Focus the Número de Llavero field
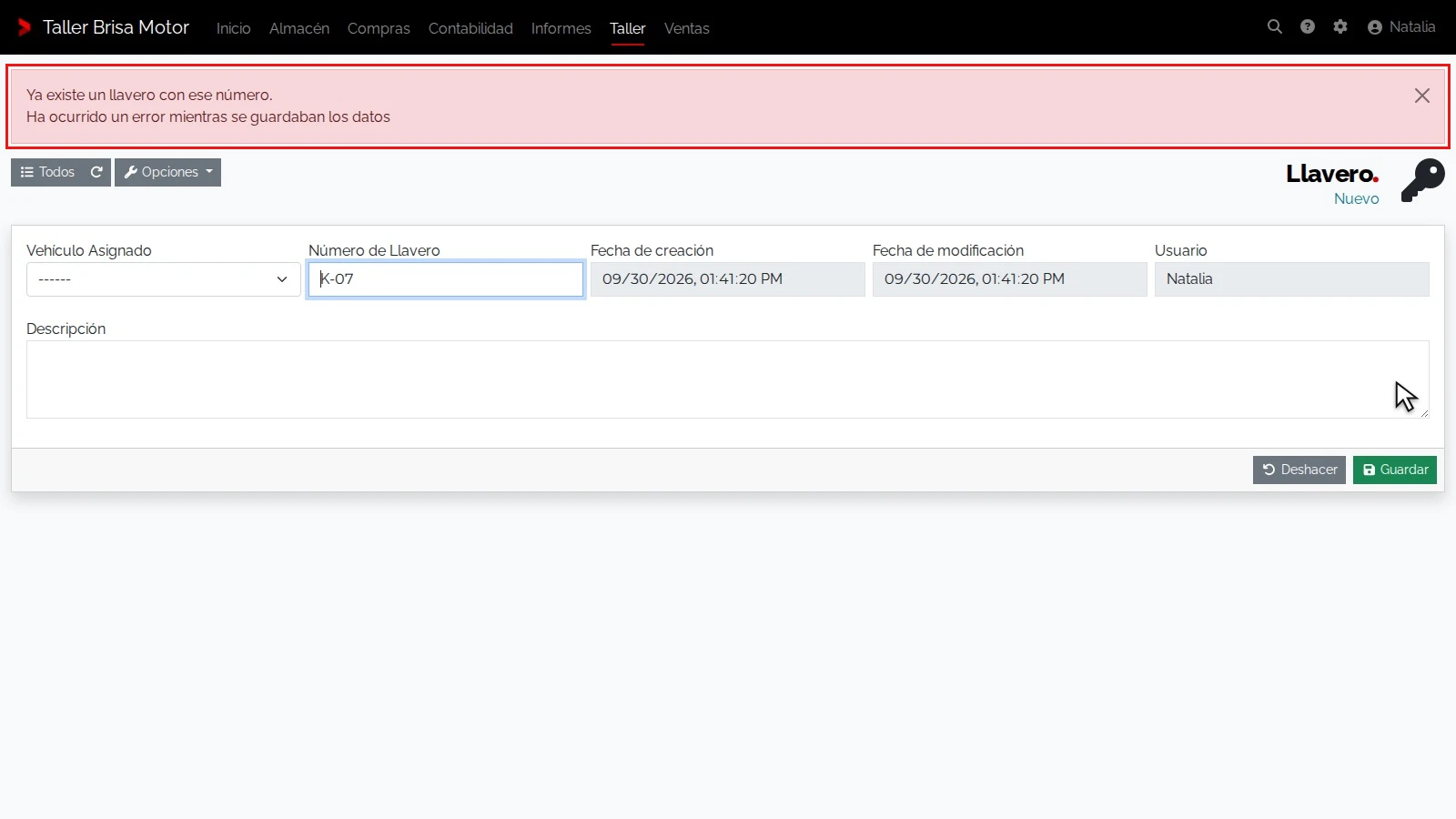Viewport: 1456px width, 819px height. coord(446,279)
